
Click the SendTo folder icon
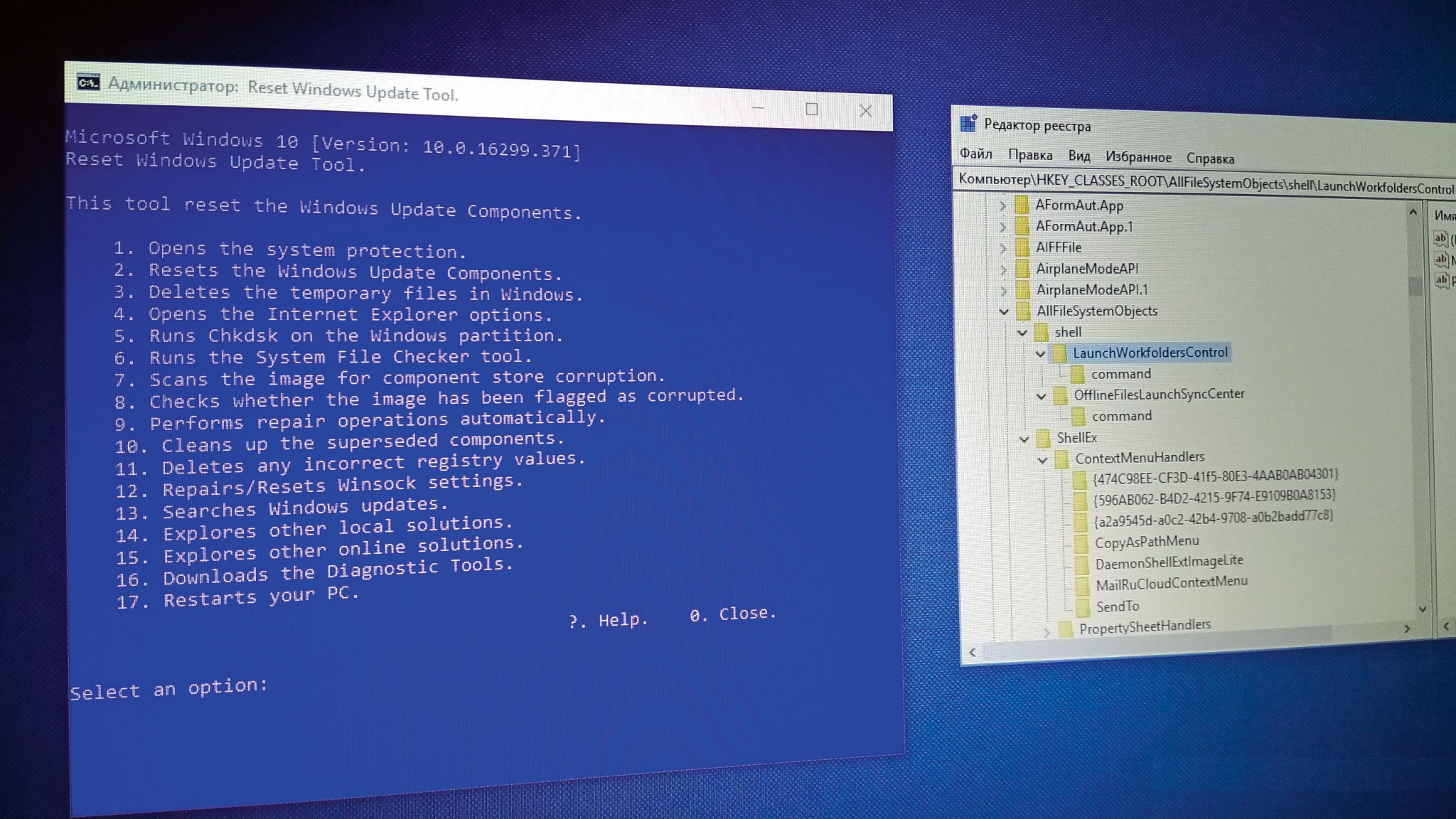click(x=1083, y=606)
